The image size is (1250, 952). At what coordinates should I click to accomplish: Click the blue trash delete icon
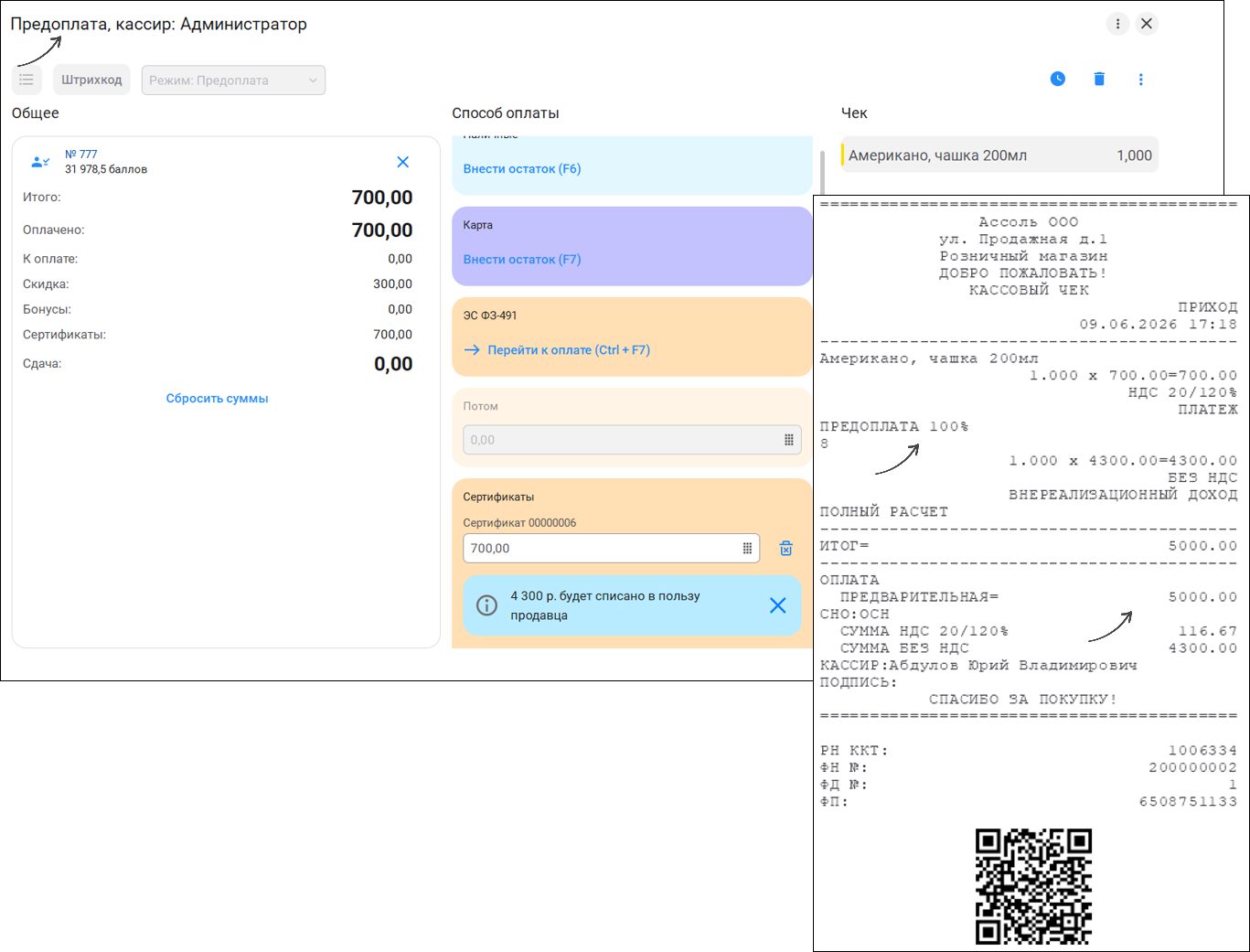[1099, 79]
